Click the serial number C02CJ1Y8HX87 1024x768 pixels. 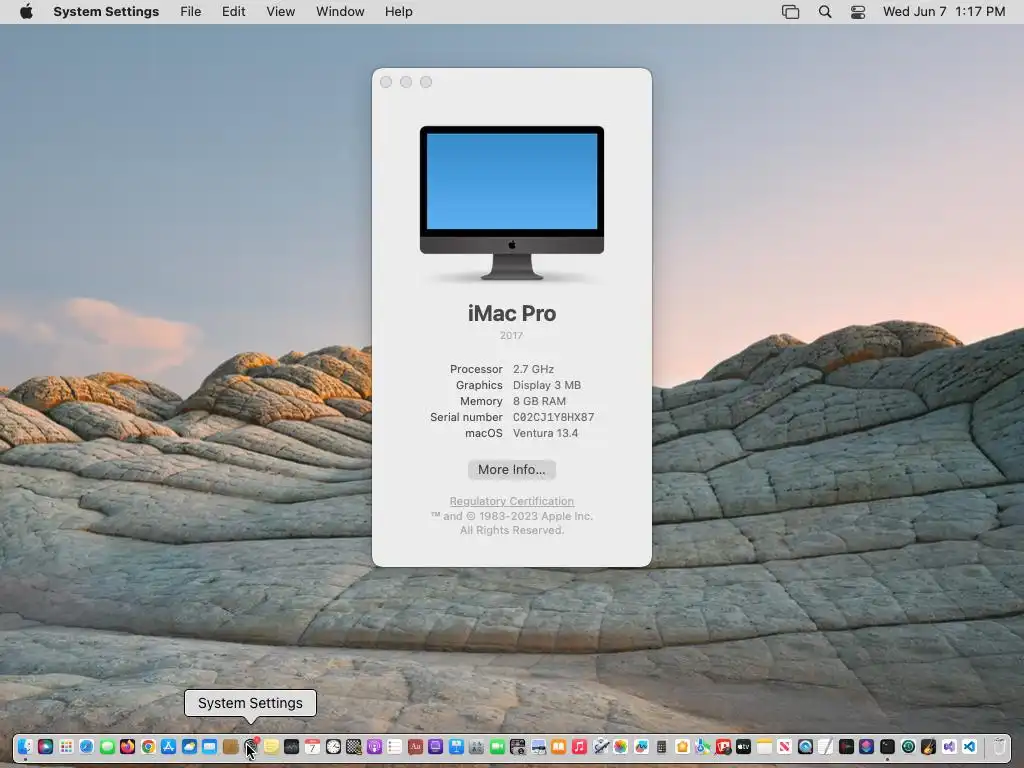point(553,417)
